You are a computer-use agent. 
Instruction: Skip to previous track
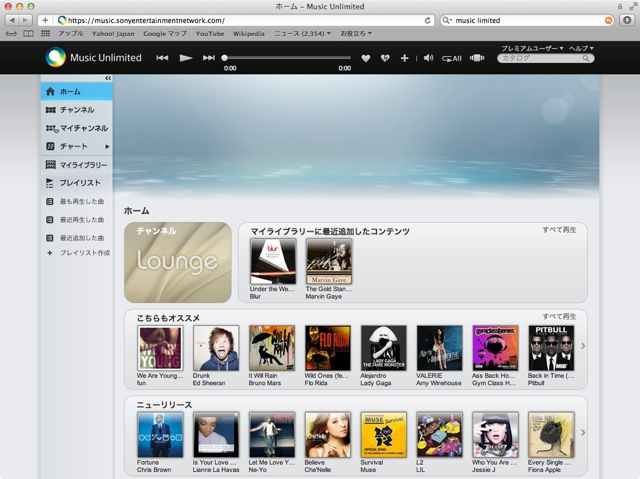pyautogui.click(x=162, y=58)
